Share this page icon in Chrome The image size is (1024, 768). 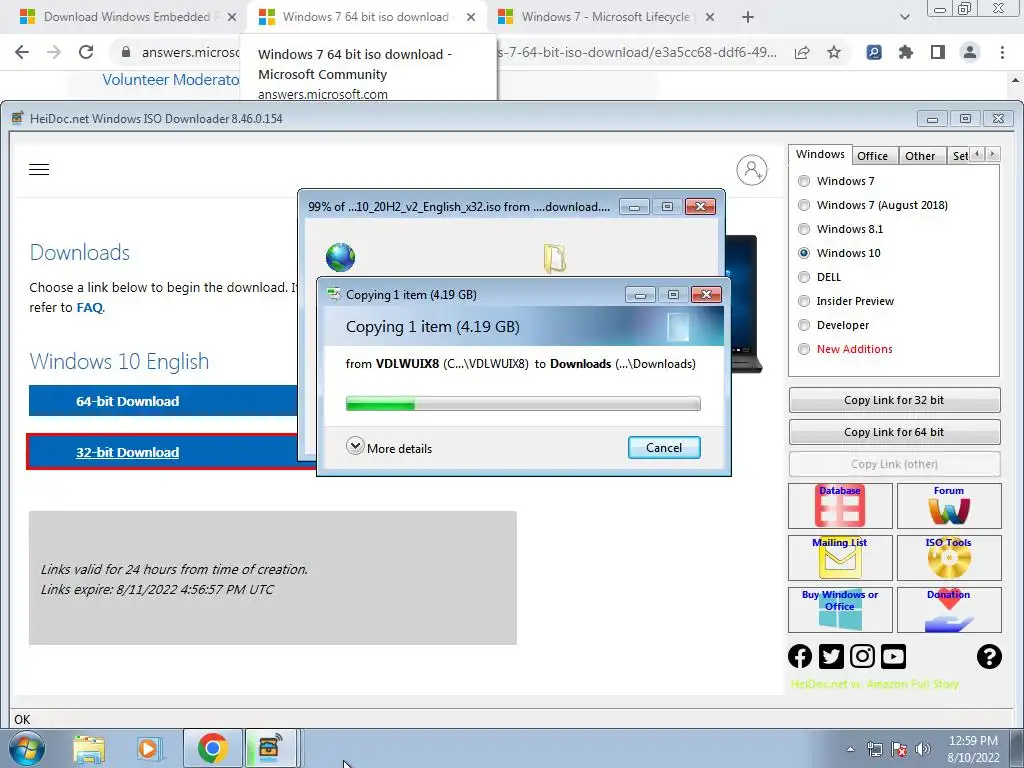pyautogui.click(x=802, y=52)
